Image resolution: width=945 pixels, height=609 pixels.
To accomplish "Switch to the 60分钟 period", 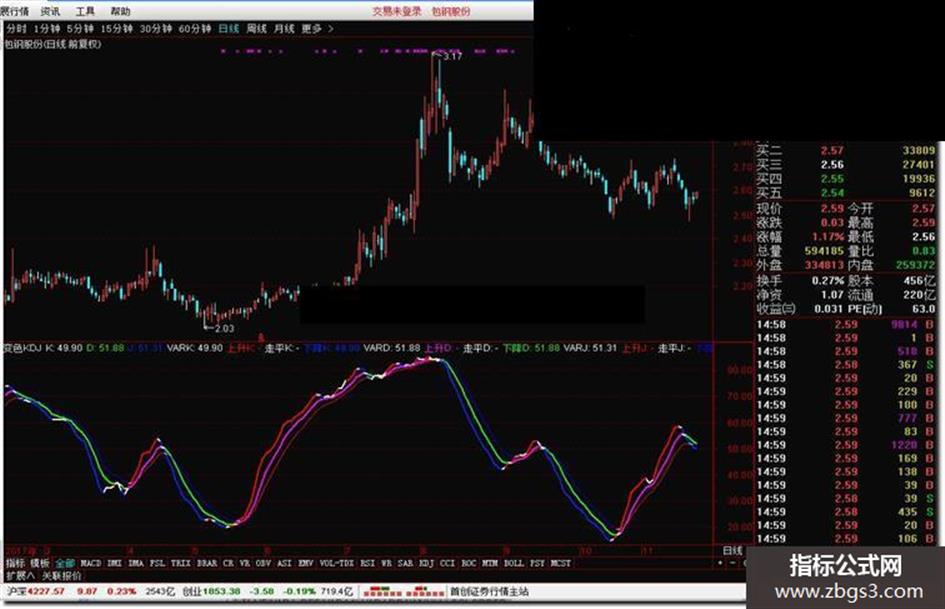I will coord(195,28).
